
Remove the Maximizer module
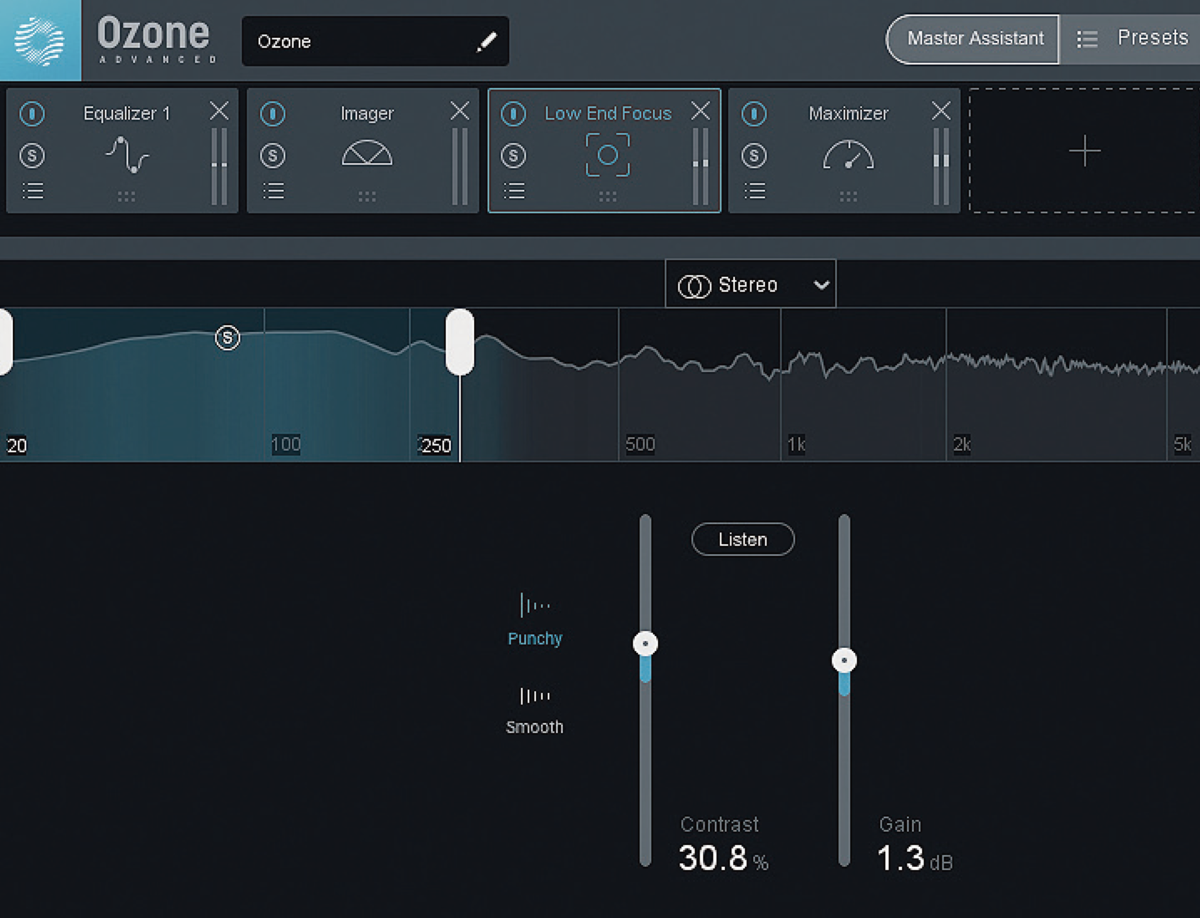click(941, 111)
